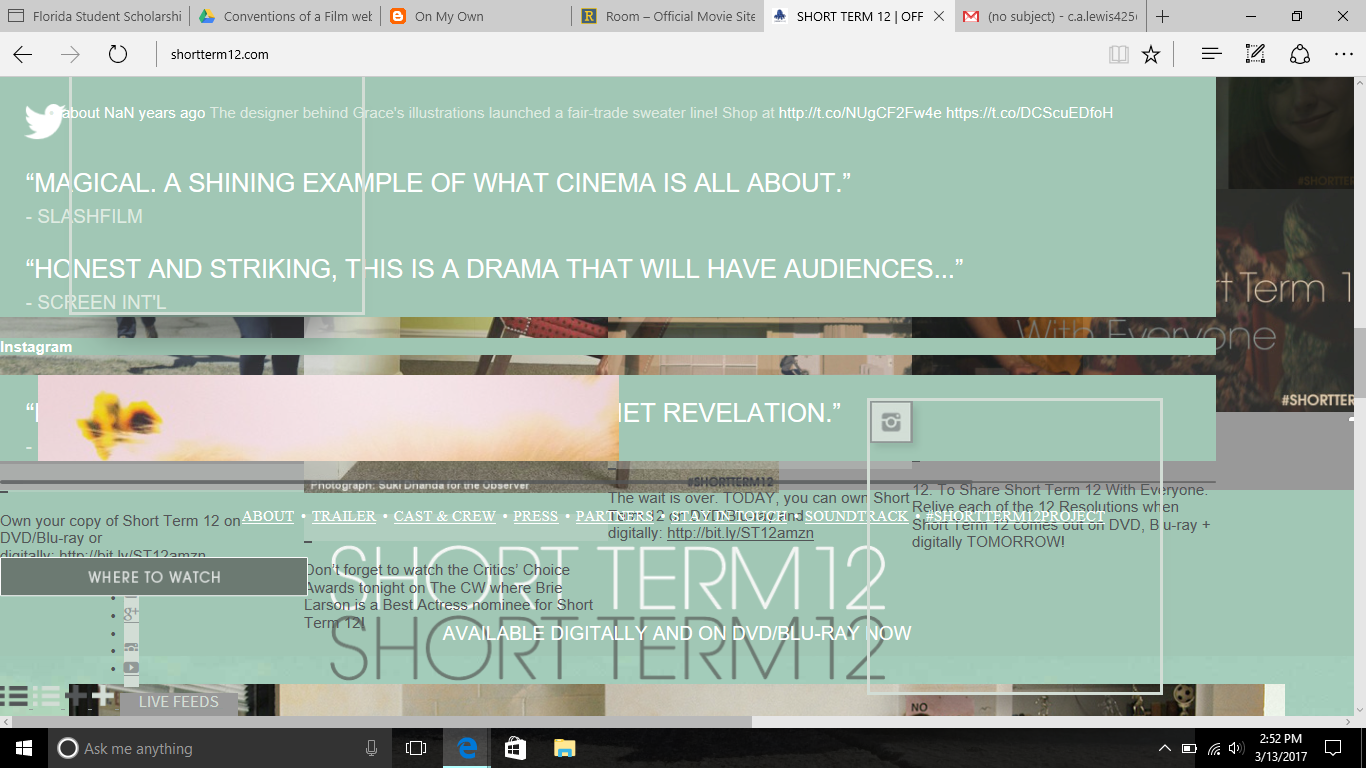
Task: Click AVAILABLE DIGITALLY AND ON DVD/BLU-RAY NOW text
Action: click(x=677, y=633)
